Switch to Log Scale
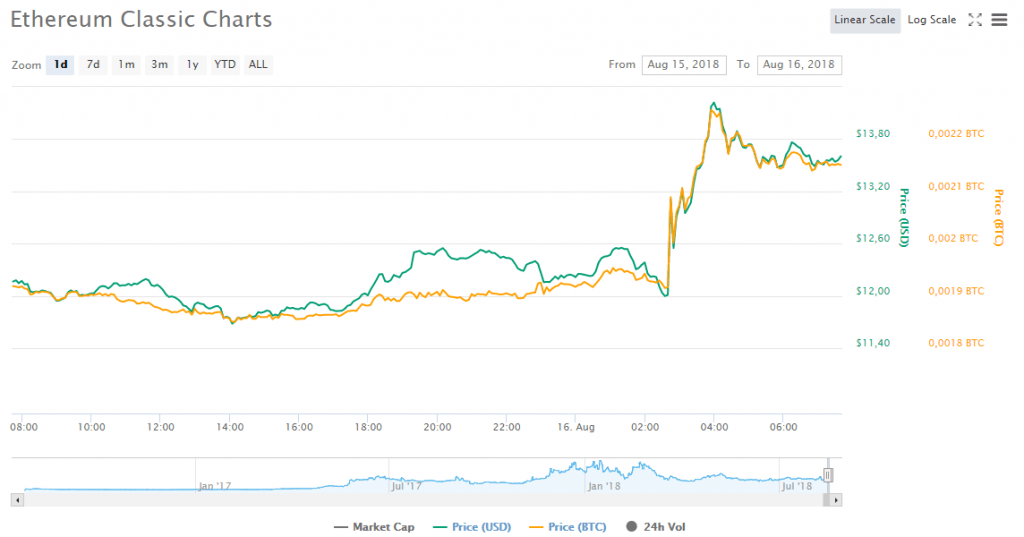This screenshot has width=1024, height=537. tap(931, 20)
